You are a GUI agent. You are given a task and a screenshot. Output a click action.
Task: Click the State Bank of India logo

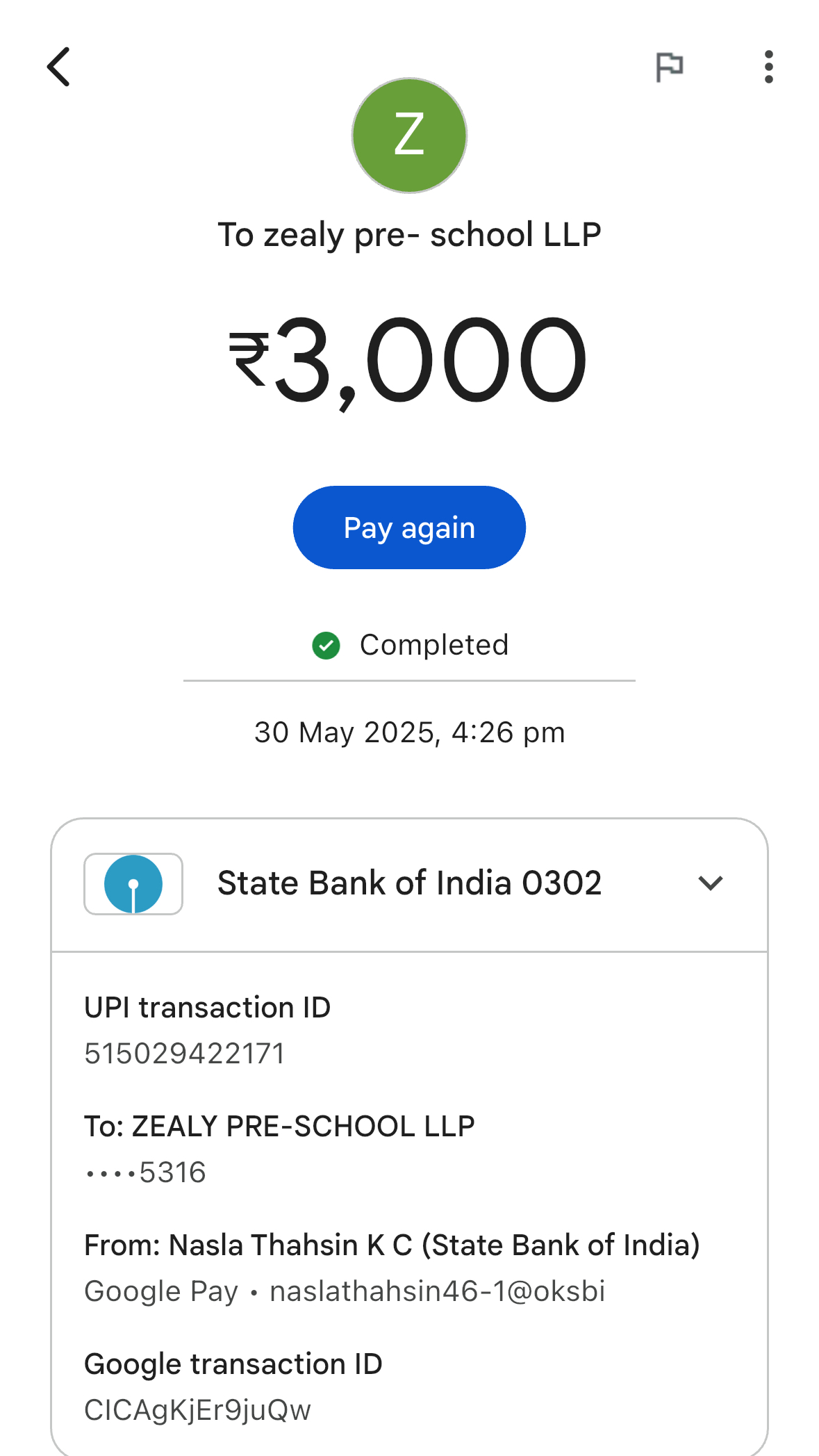[133, 884]
